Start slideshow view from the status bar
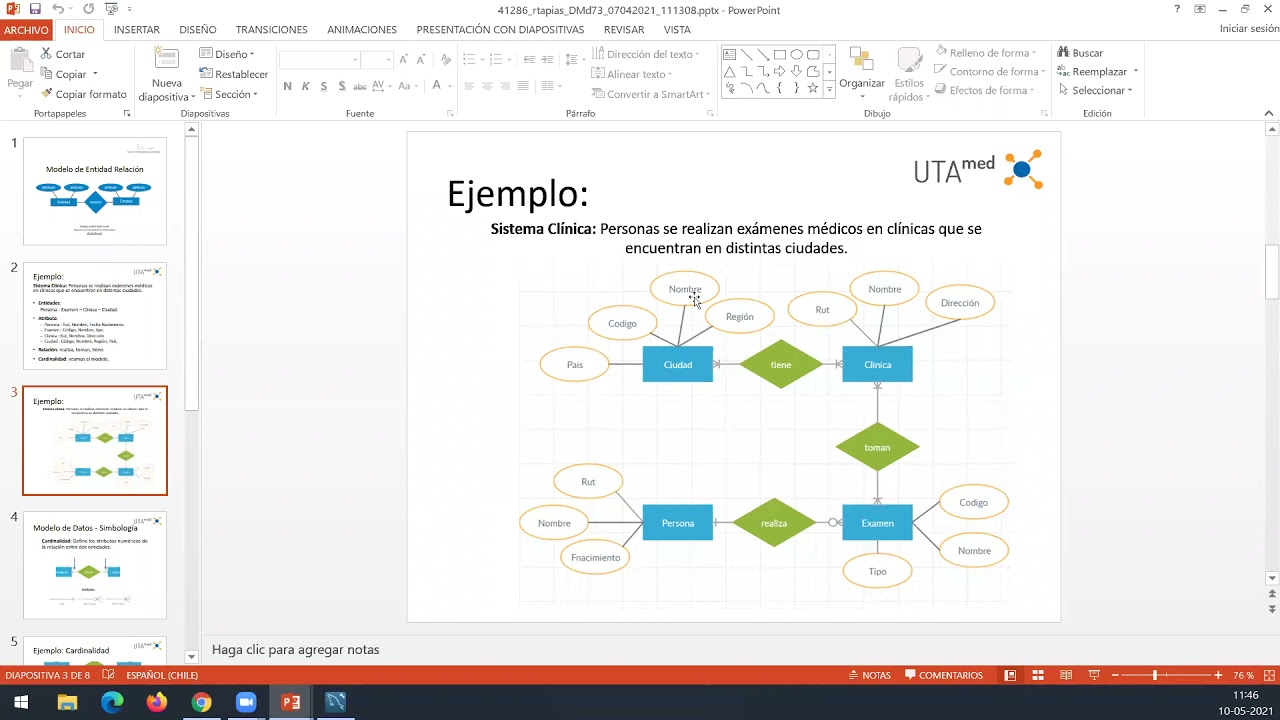 (1094, 675)
